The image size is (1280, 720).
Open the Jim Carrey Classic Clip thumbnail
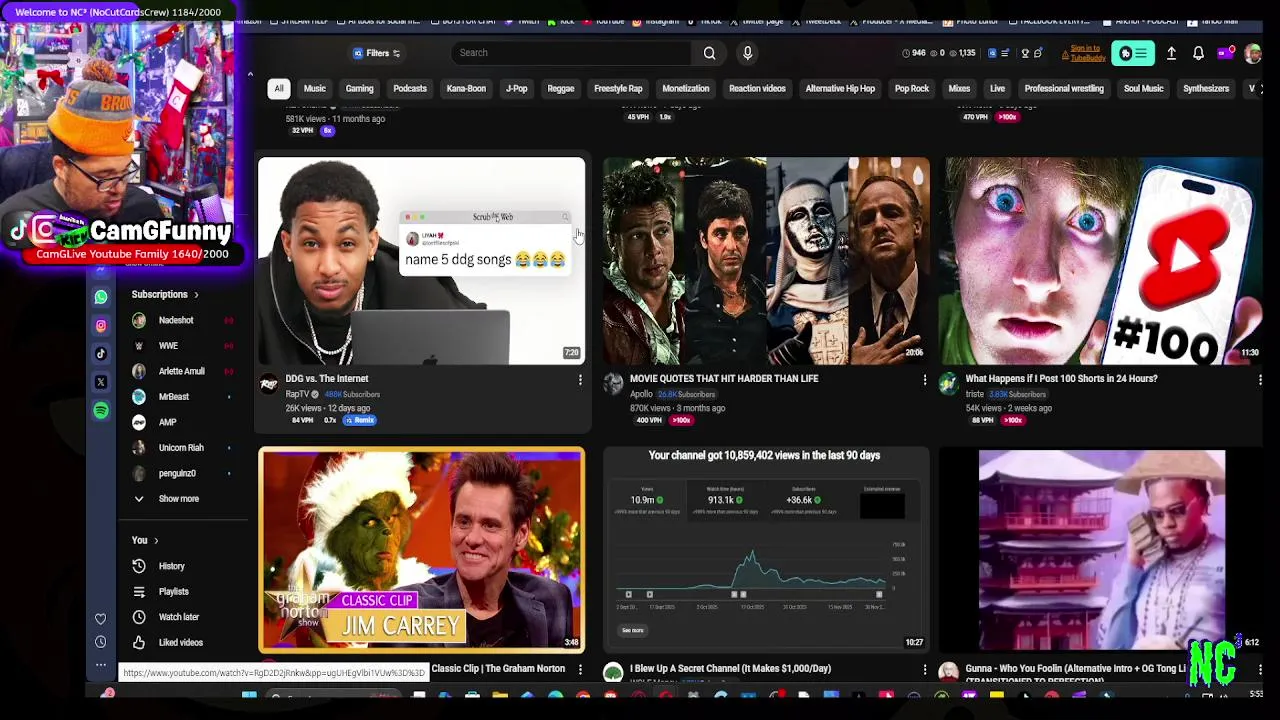tap(421, 550)
